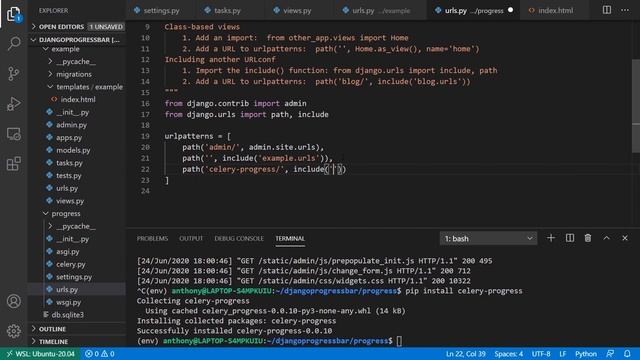Open notifications bell in status bar
The height and width of the screenshot is (360, 640).
point(627,354)
